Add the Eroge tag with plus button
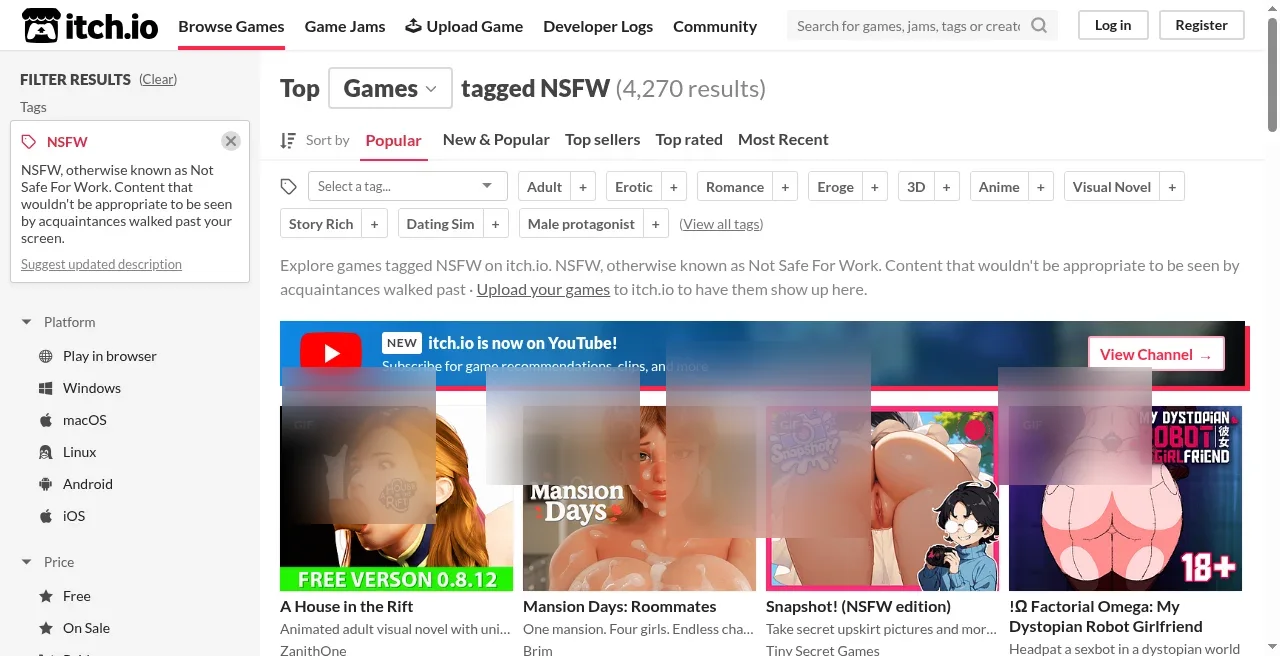 [875, 187]
